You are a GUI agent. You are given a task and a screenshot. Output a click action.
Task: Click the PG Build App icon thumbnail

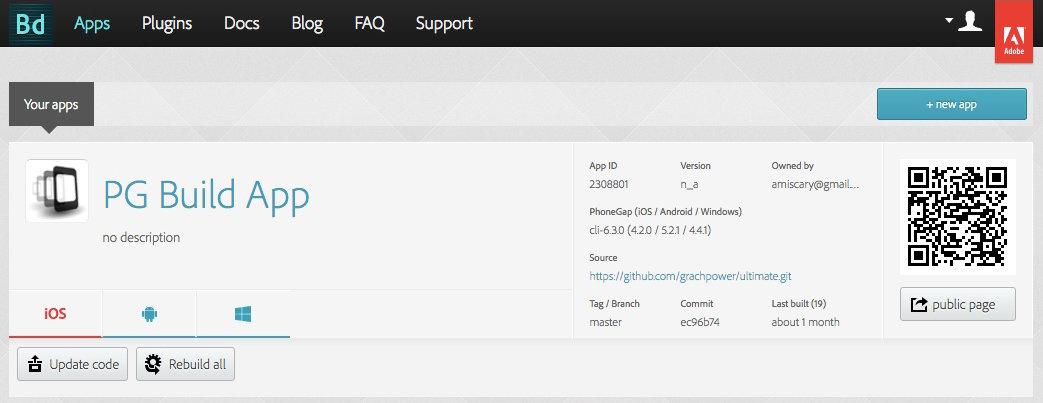pyautogui.click(x=57, y=191)
